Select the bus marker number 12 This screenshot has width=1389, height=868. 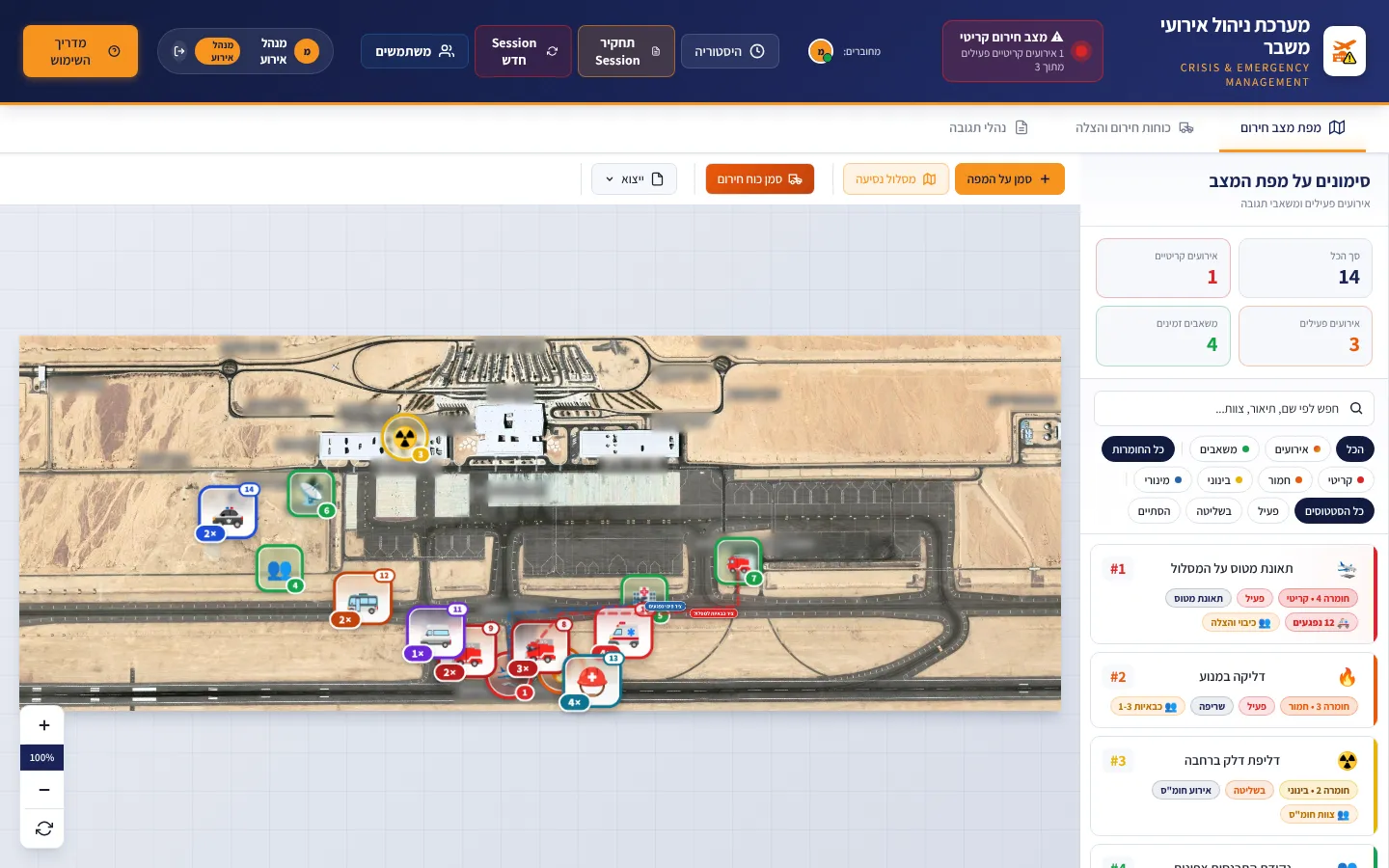click(363, 599)
